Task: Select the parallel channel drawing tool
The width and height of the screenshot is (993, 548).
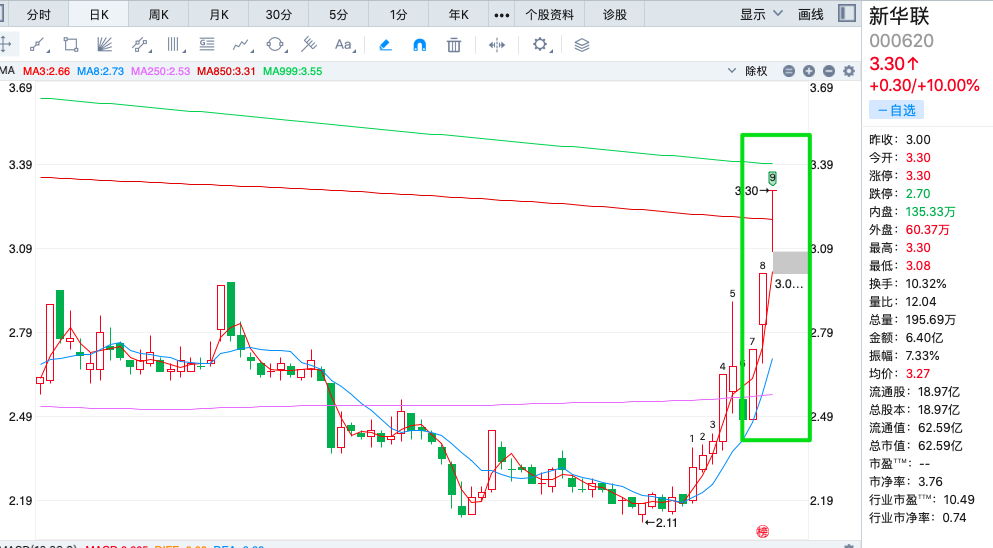Action: click(139, 44)
